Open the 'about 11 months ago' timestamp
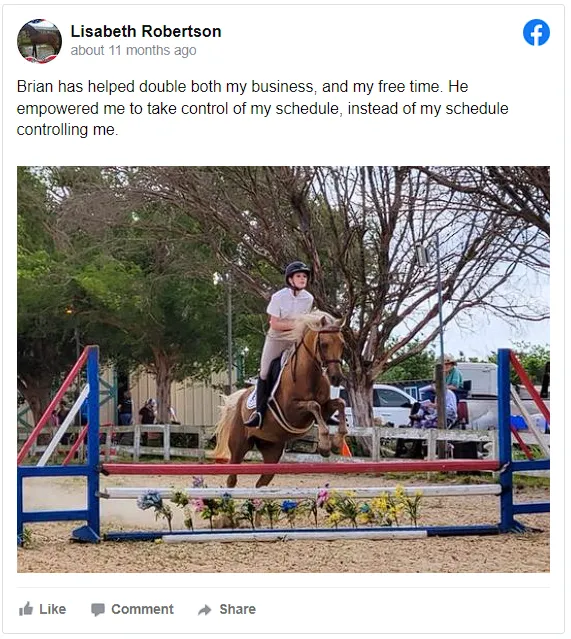 133,51
